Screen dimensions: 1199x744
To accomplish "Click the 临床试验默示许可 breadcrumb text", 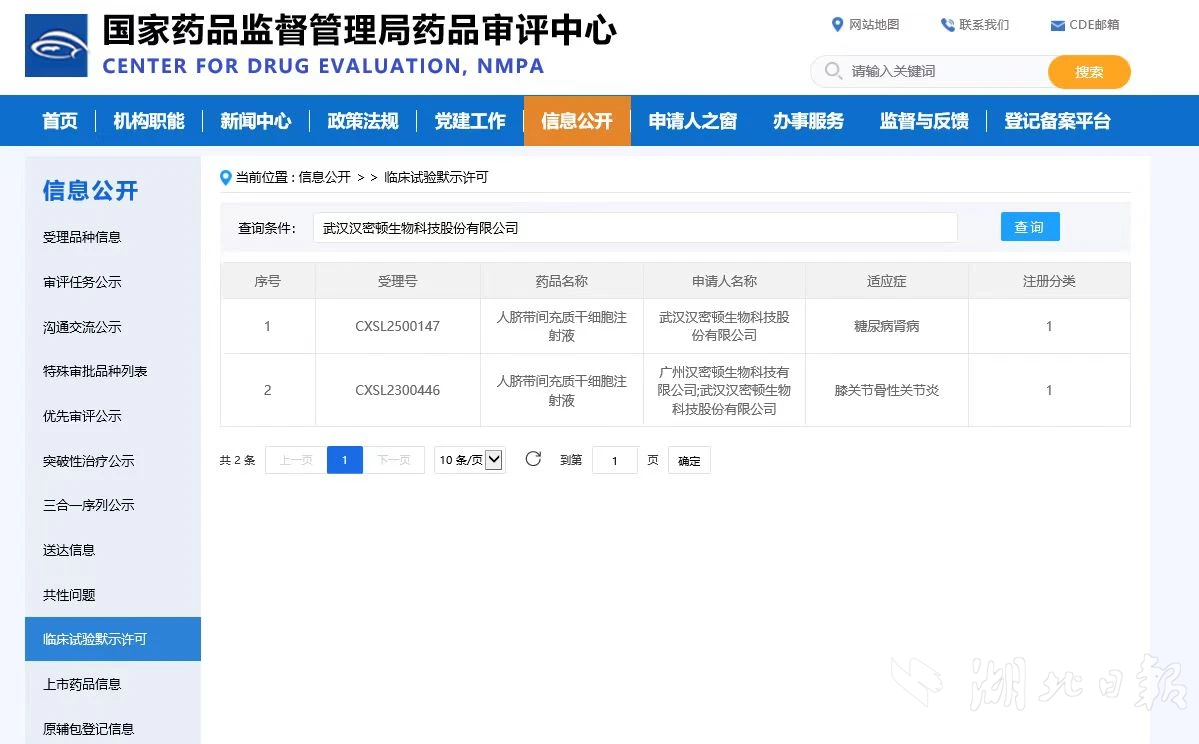I will tap(436, 177).
